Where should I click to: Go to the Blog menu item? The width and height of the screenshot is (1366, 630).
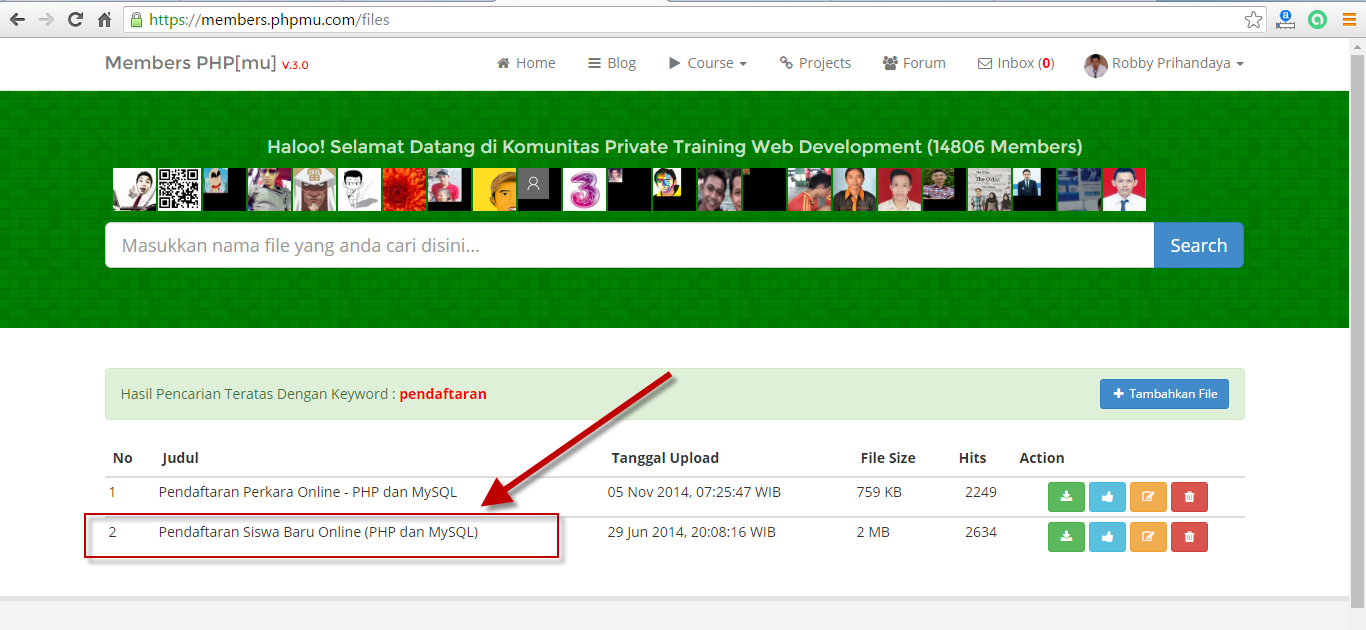(612, 63)
